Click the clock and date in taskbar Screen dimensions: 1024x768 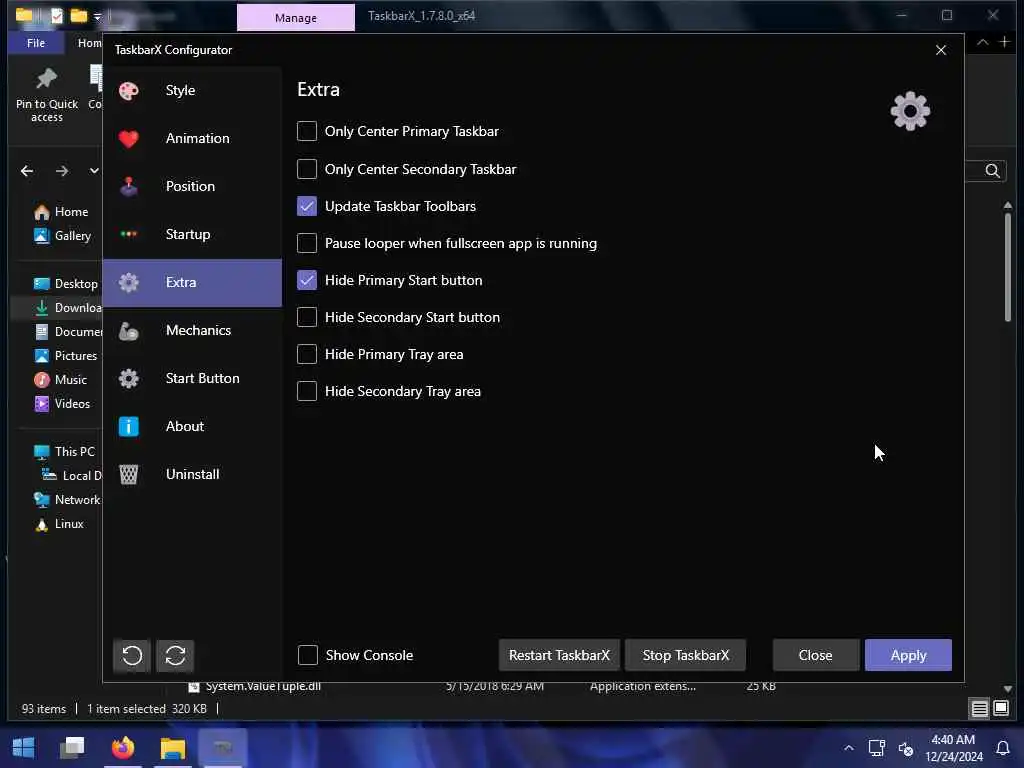(953, 748)
